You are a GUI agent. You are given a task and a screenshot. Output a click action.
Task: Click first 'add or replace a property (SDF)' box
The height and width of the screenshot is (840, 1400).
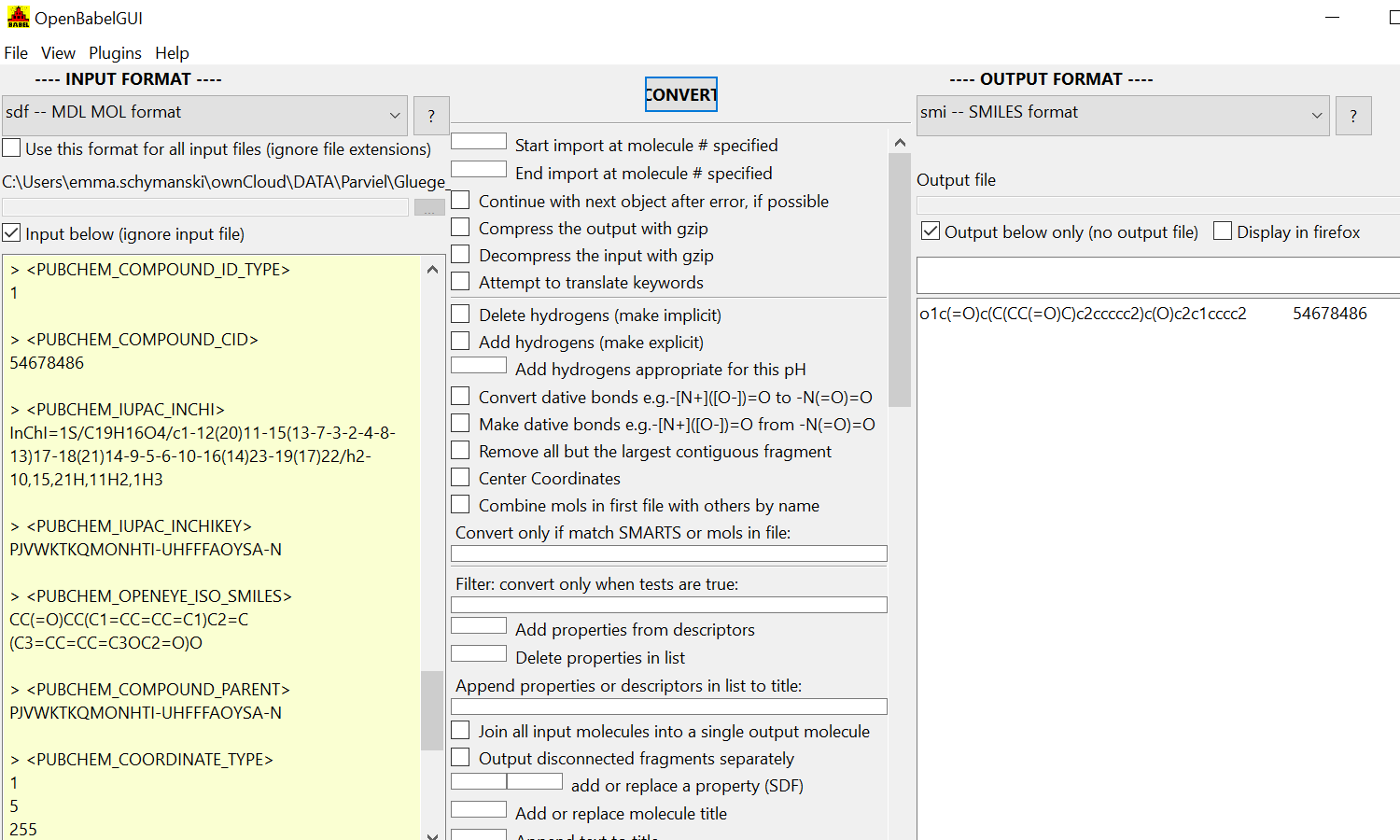[x=479, y=781]
